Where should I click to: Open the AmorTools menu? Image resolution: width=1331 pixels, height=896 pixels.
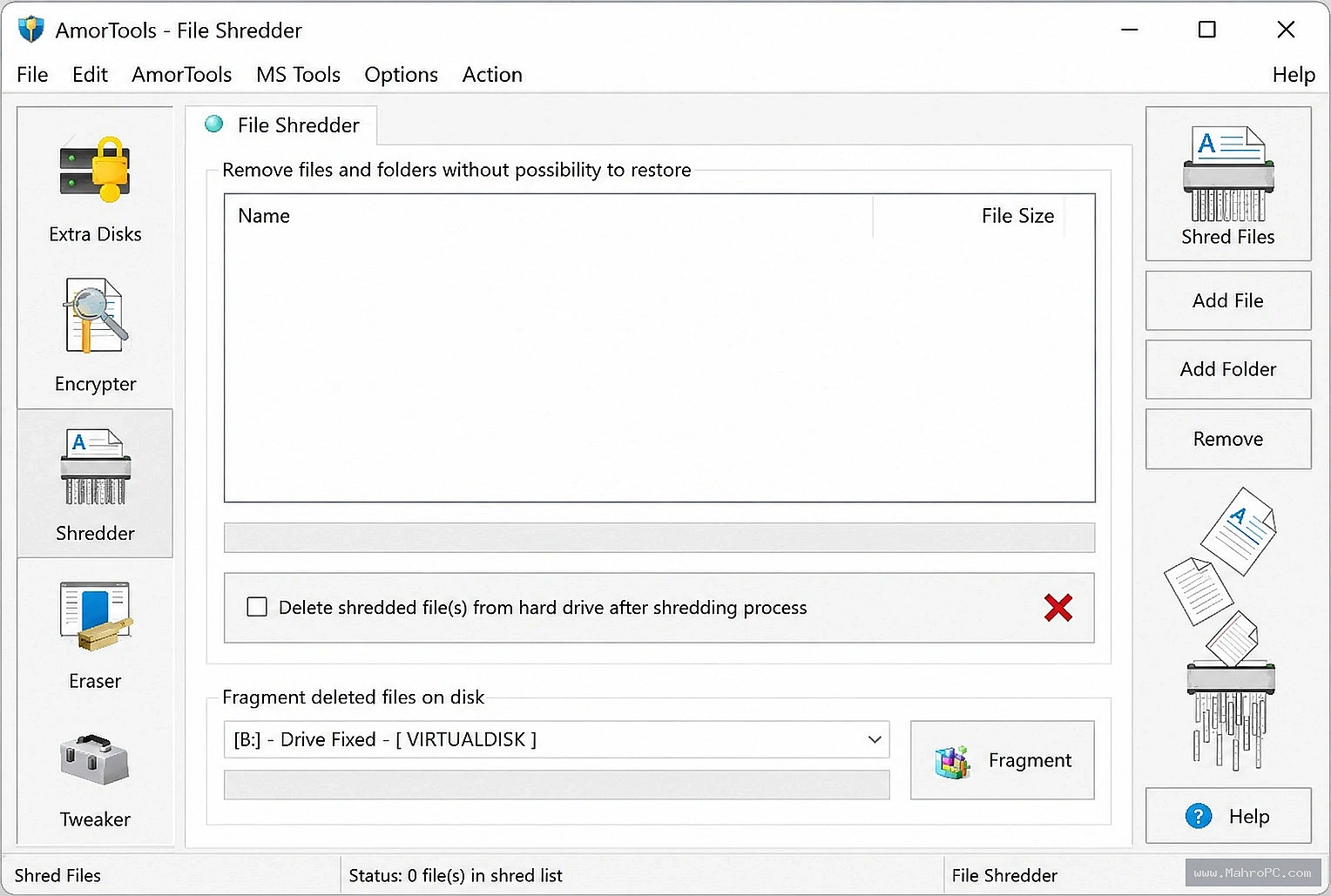[x=182, y=75]
